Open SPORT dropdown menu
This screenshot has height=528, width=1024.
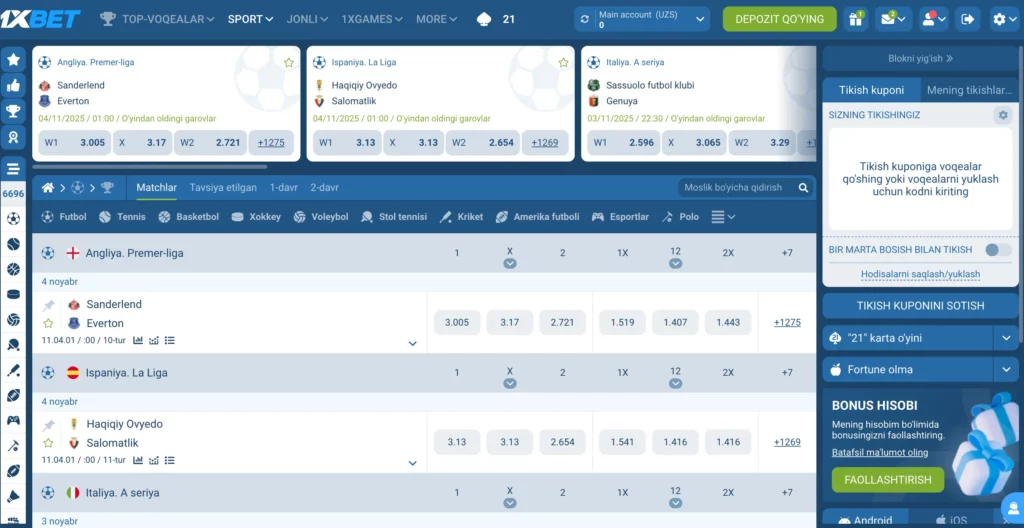[x=250, y=19]
